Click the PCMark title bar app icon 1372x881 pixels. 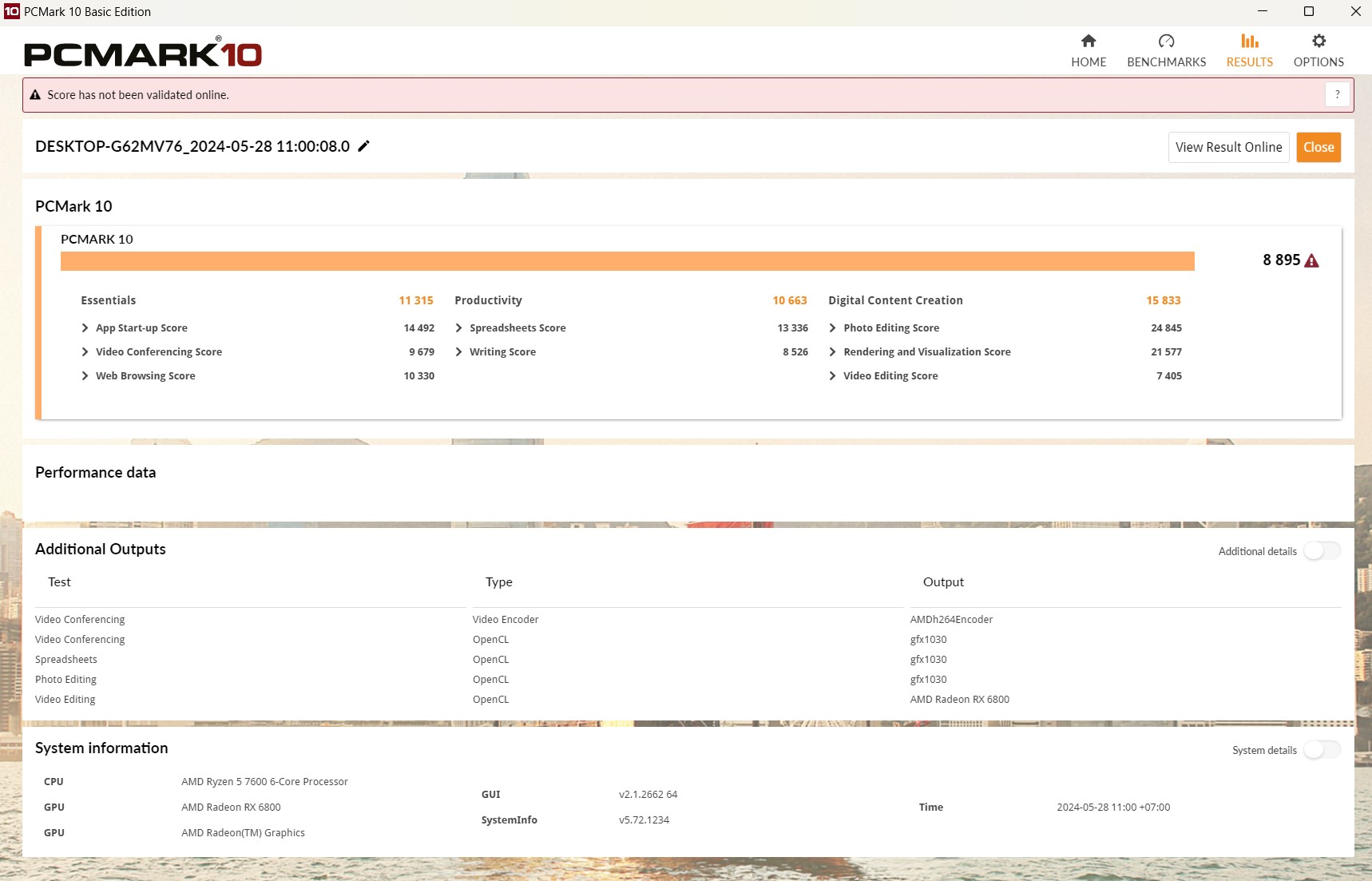coord(11,11)
